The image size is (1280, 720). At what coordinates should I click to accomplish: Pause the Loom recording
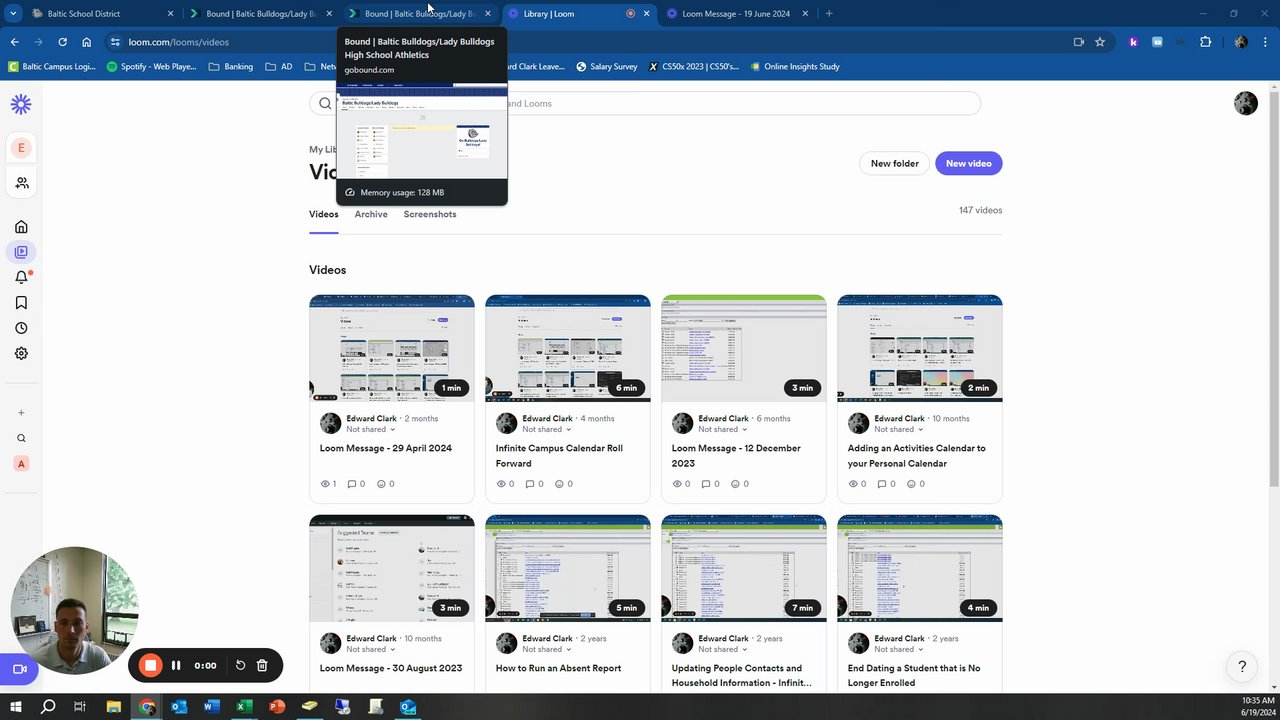(x=176, y=665)
